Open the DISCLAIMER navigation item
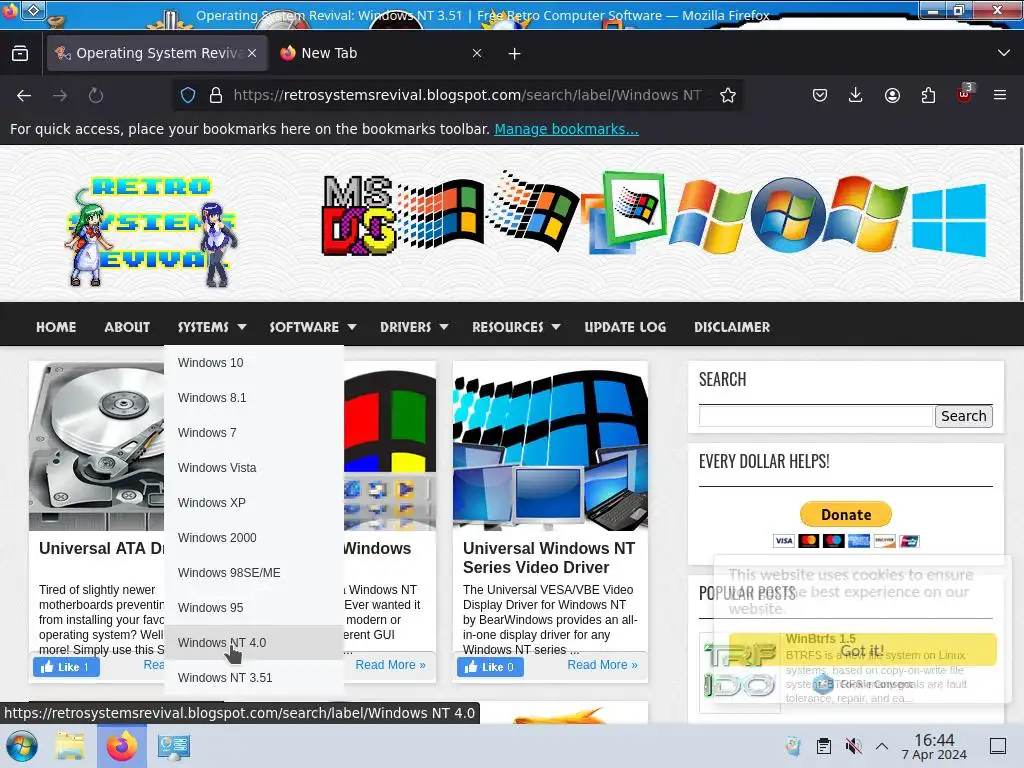This screenshot has width=1024, height=768. pyautogui.click(x=732, y=327)
